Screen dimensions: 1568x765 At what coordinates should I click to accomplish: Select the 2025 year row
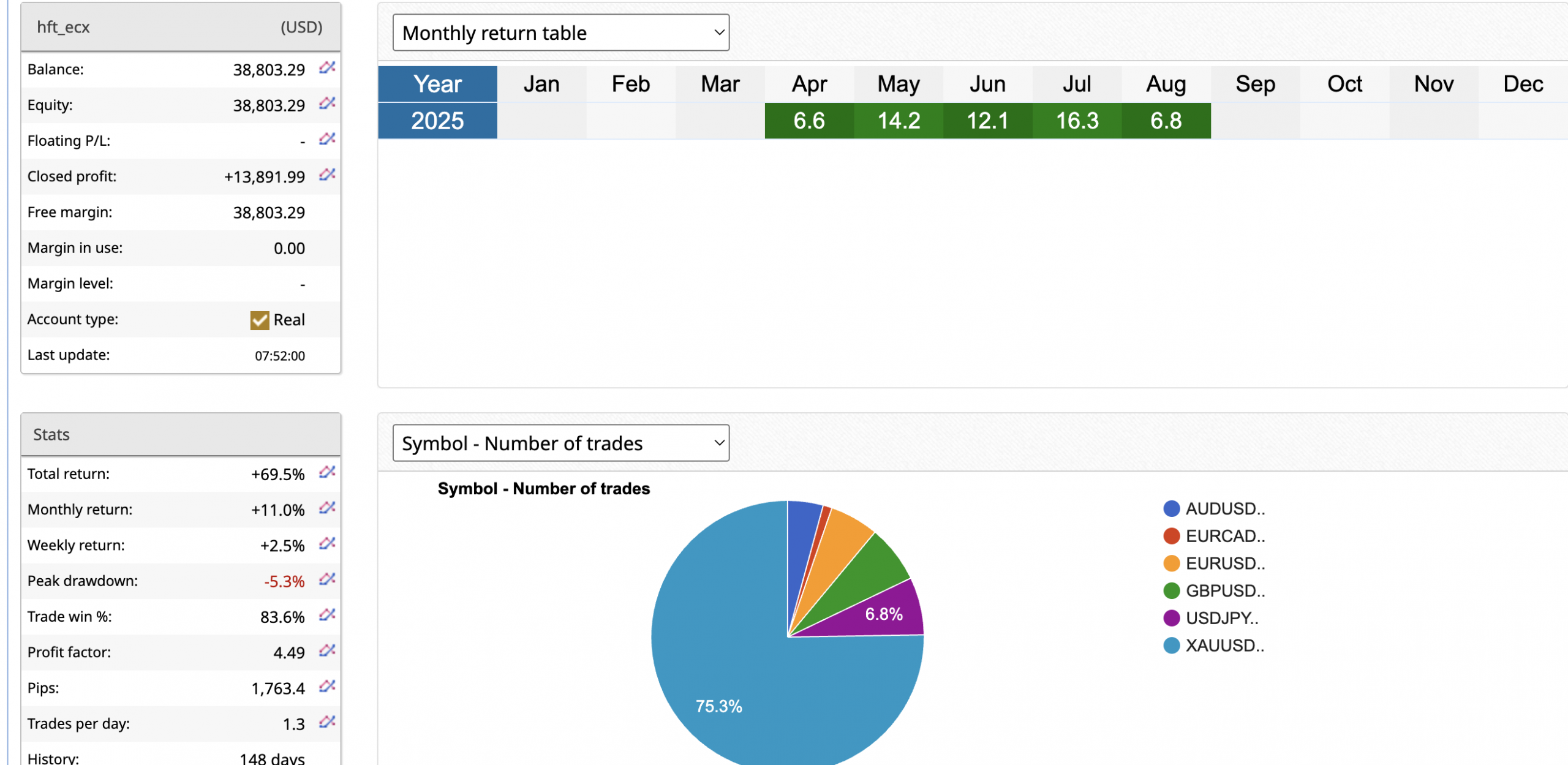pos(437,121)
